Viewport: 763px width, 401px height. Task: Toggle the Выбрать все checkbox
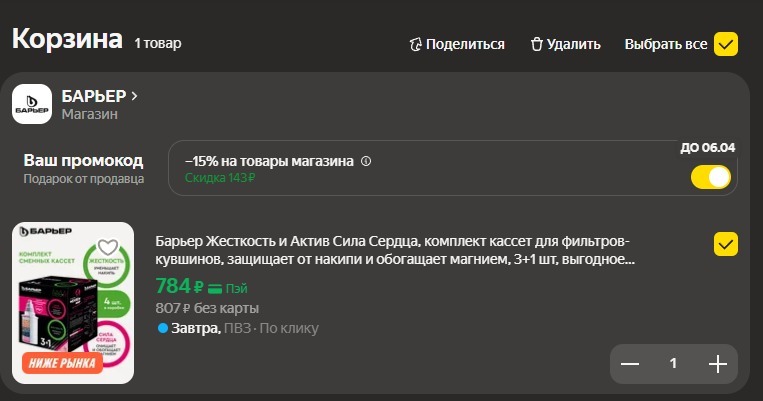pyautogui.click(x=725, y=44)
